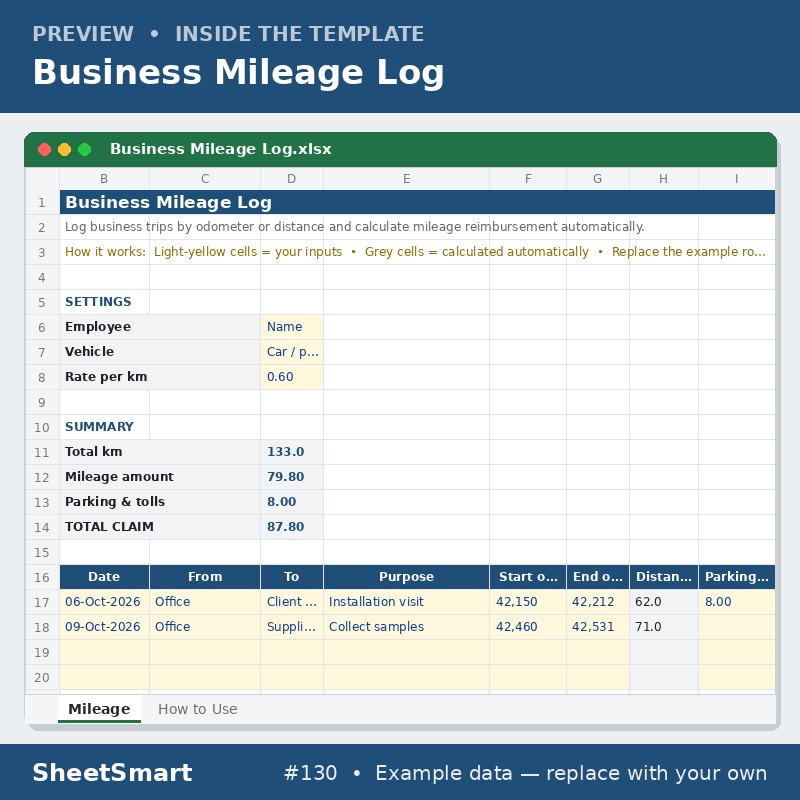Select row 20 header
Screen dimensions: 800x800
42,677
